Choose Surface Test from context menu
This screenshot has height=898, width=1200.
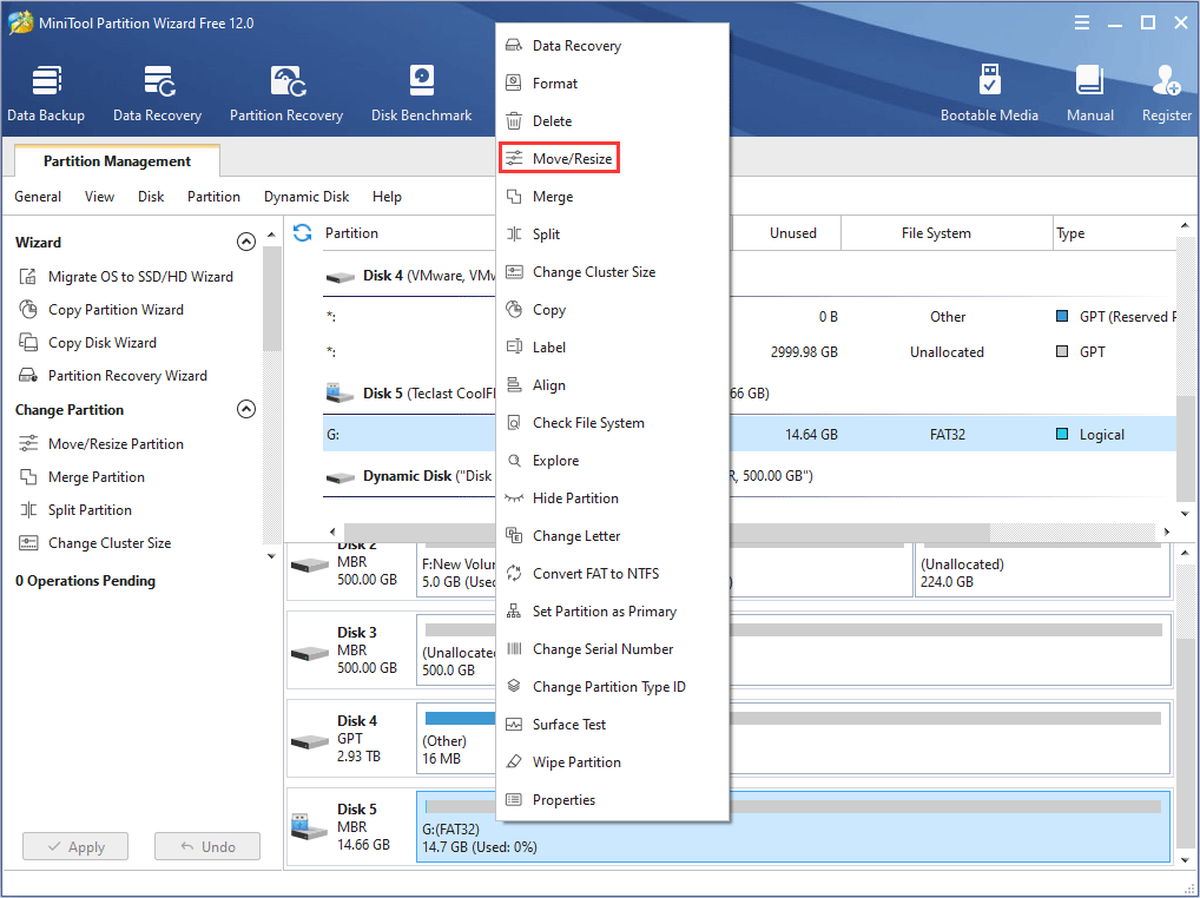coord(613,725)
